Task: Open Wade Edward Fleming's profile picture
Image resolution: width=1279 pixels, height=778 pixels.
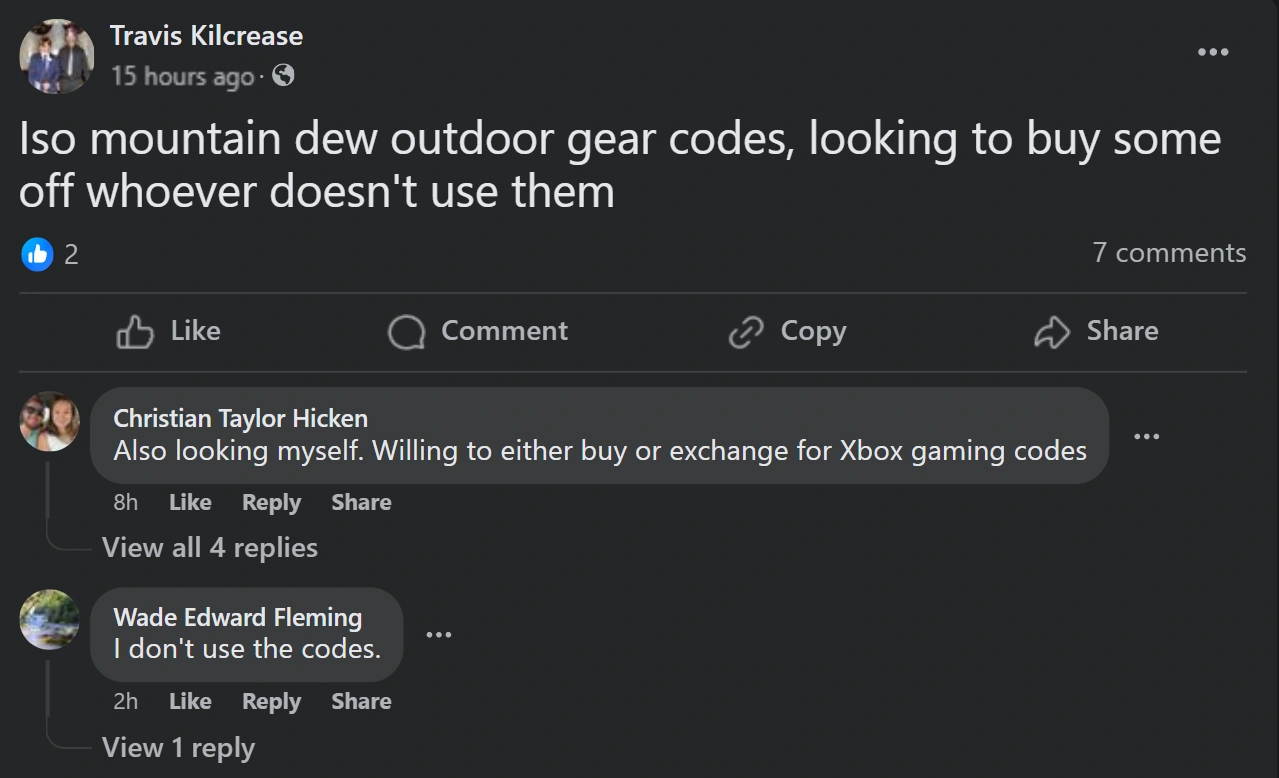Action: pyautogui.click(x=49, y=620)
